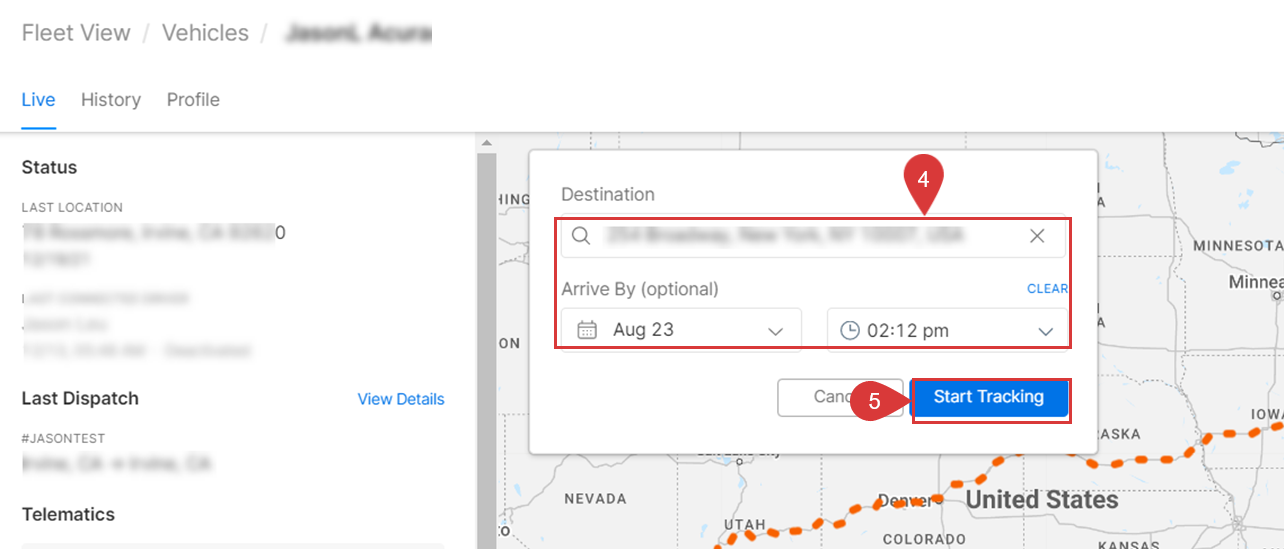Screen dimensions: 1284x549
Task: Click the Telematics section heading
Action: click(x=68, y=514)
